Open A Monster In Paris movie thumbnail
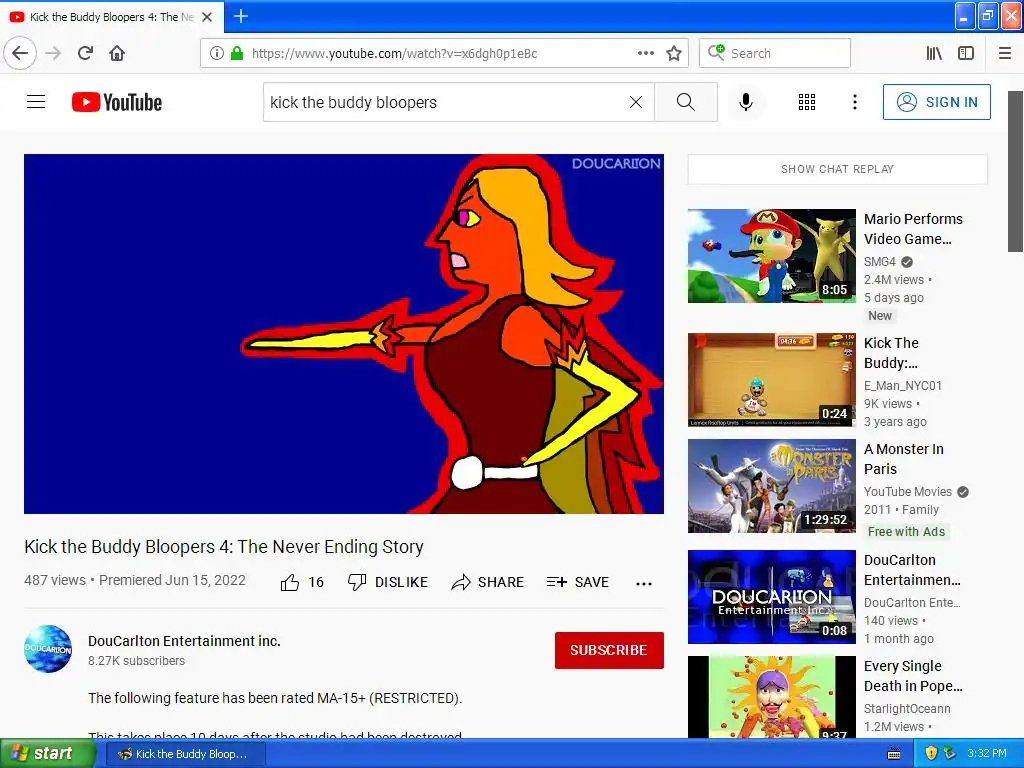Screen dimensions: 1024x768 pos(771,486)
